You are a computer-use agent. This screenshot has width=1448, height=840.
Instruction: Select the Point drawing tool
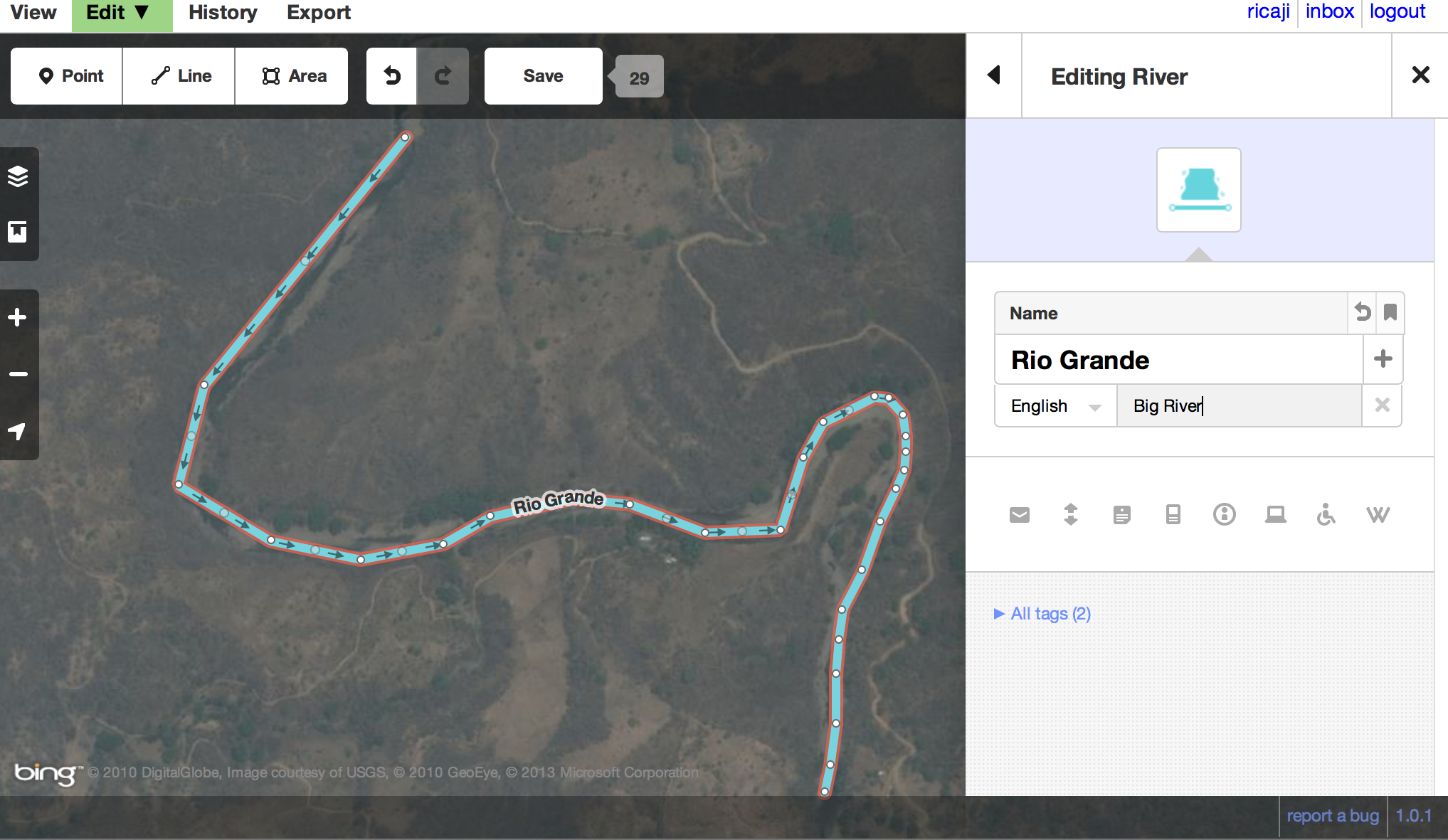65,75
